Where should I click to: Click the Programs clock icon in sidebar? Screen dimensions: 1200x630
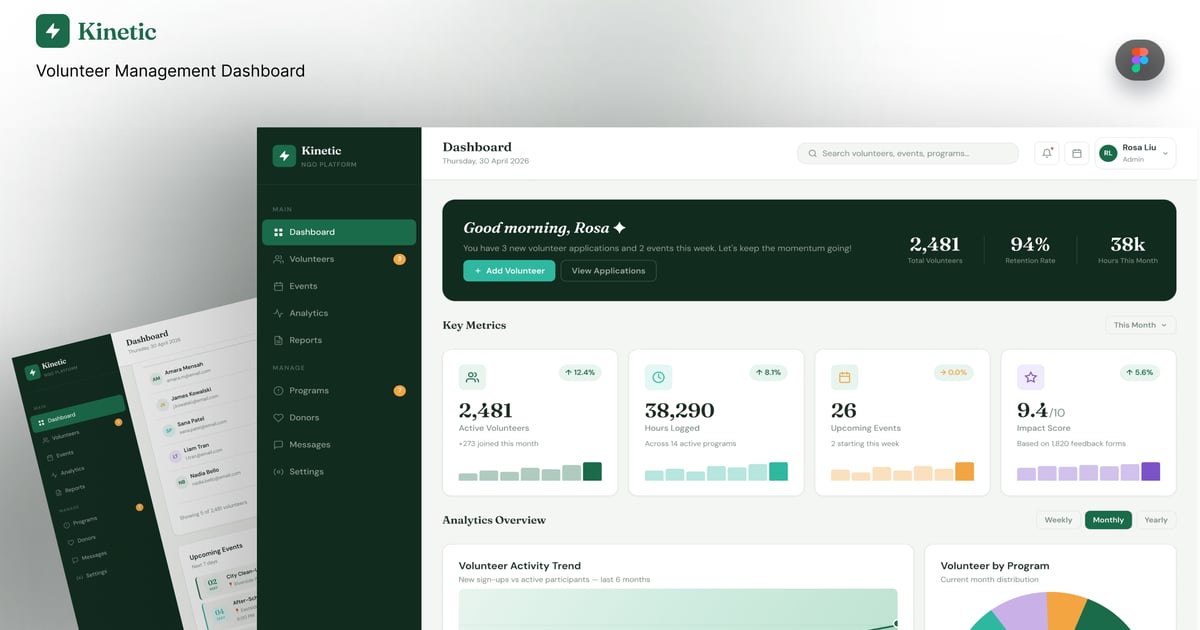pos(279,391)
